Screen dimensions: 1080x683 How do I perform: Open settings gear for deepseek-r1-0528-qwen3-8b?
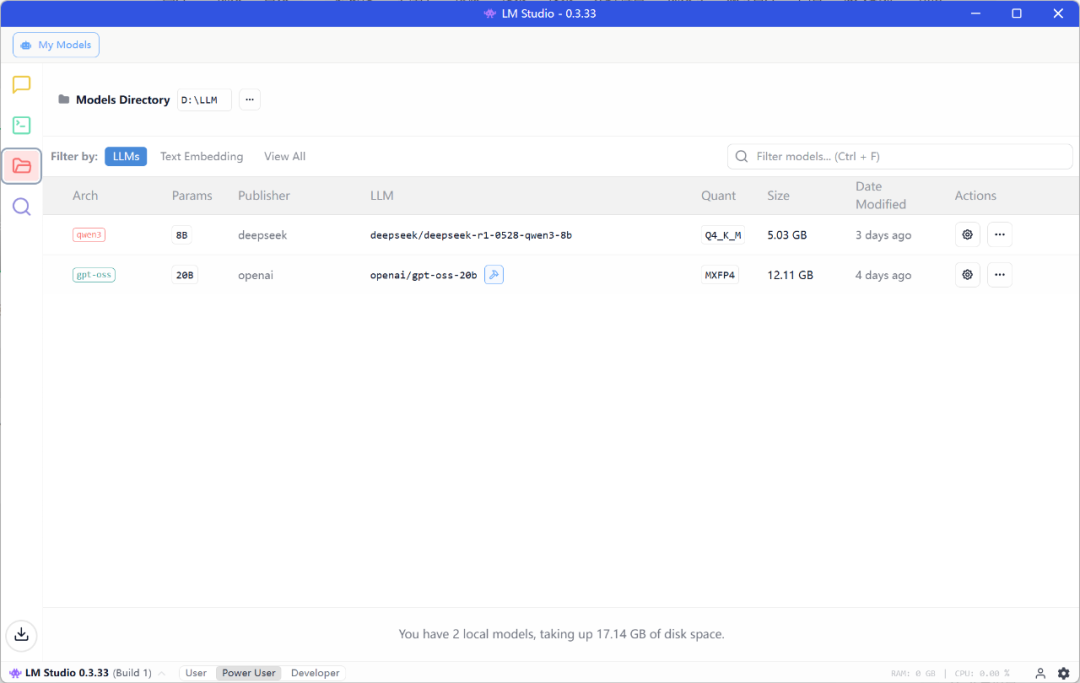[967, 235]
